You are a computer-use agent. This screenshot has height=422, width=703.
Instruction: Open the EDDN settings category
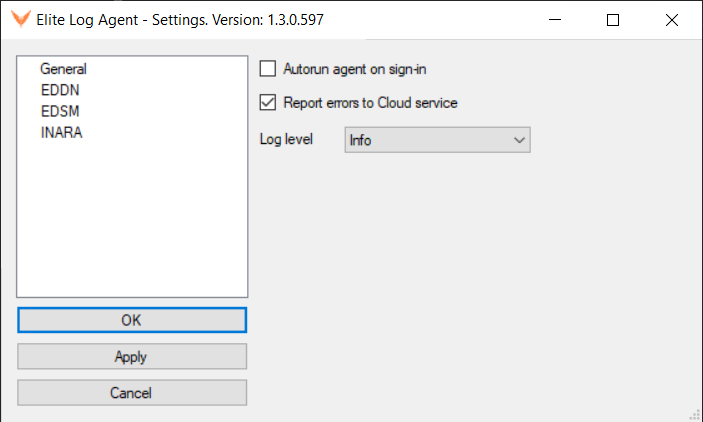60,90
